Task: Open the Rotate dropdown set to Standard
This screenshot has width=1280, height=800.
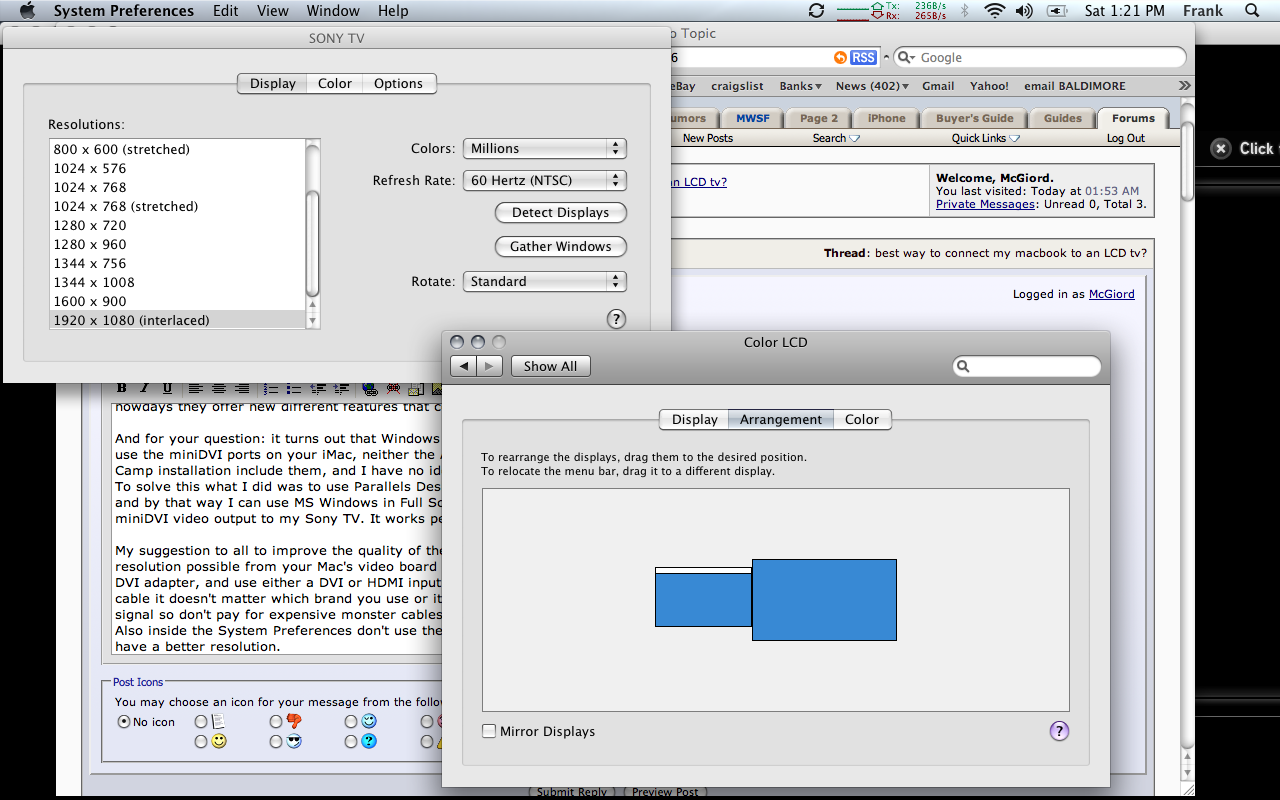Action: (544, 281)
